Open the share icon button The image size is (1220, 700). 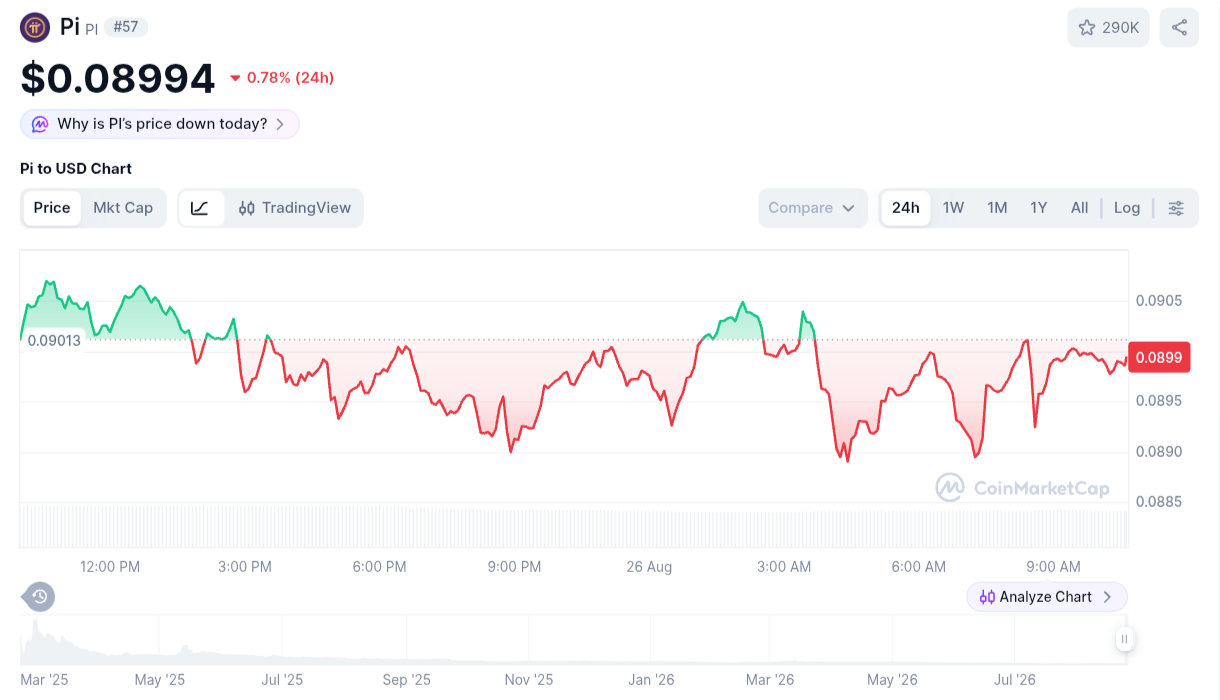click(1179, 27)
